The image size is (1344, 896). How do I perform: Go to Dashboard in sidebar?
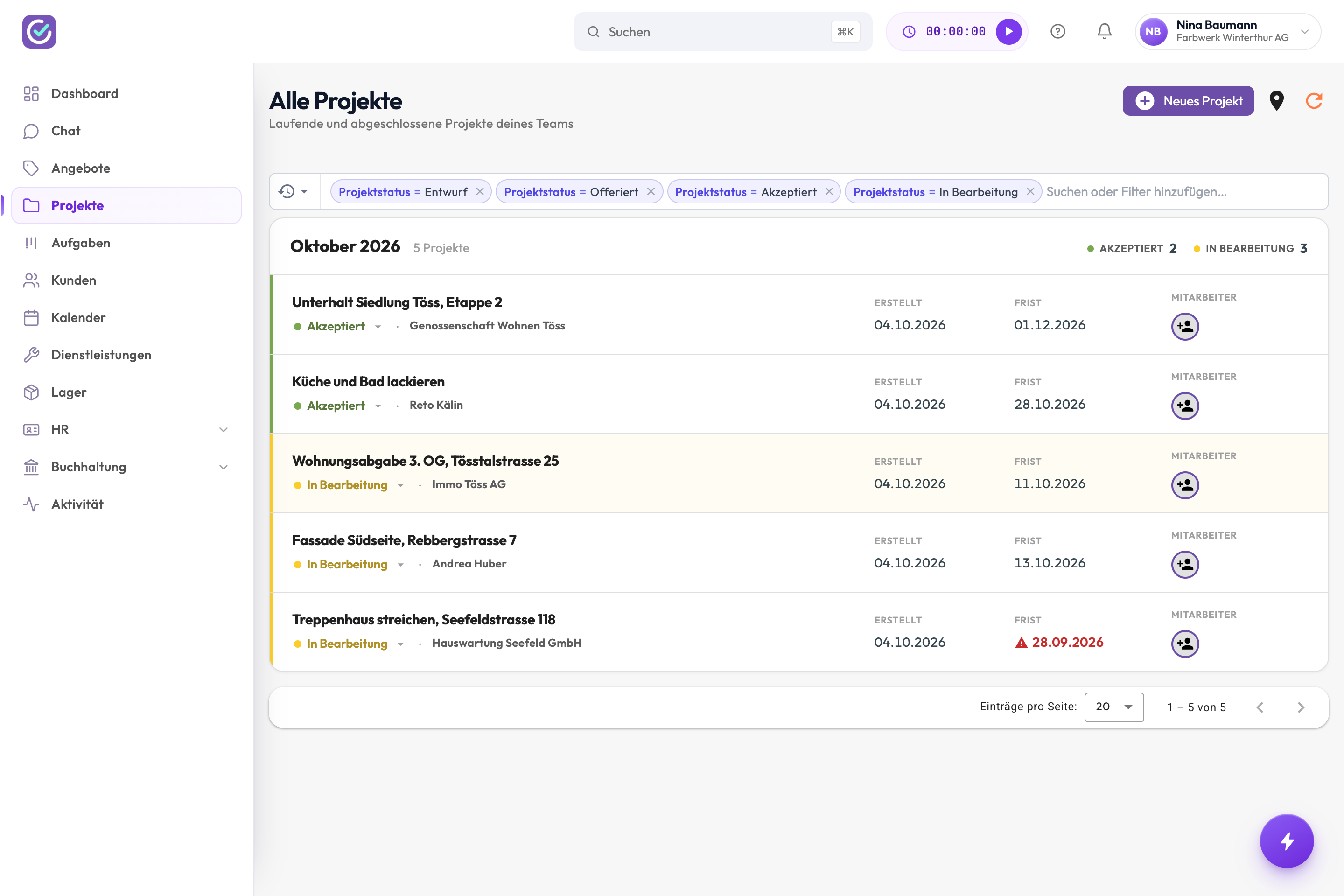coord(126,94)
